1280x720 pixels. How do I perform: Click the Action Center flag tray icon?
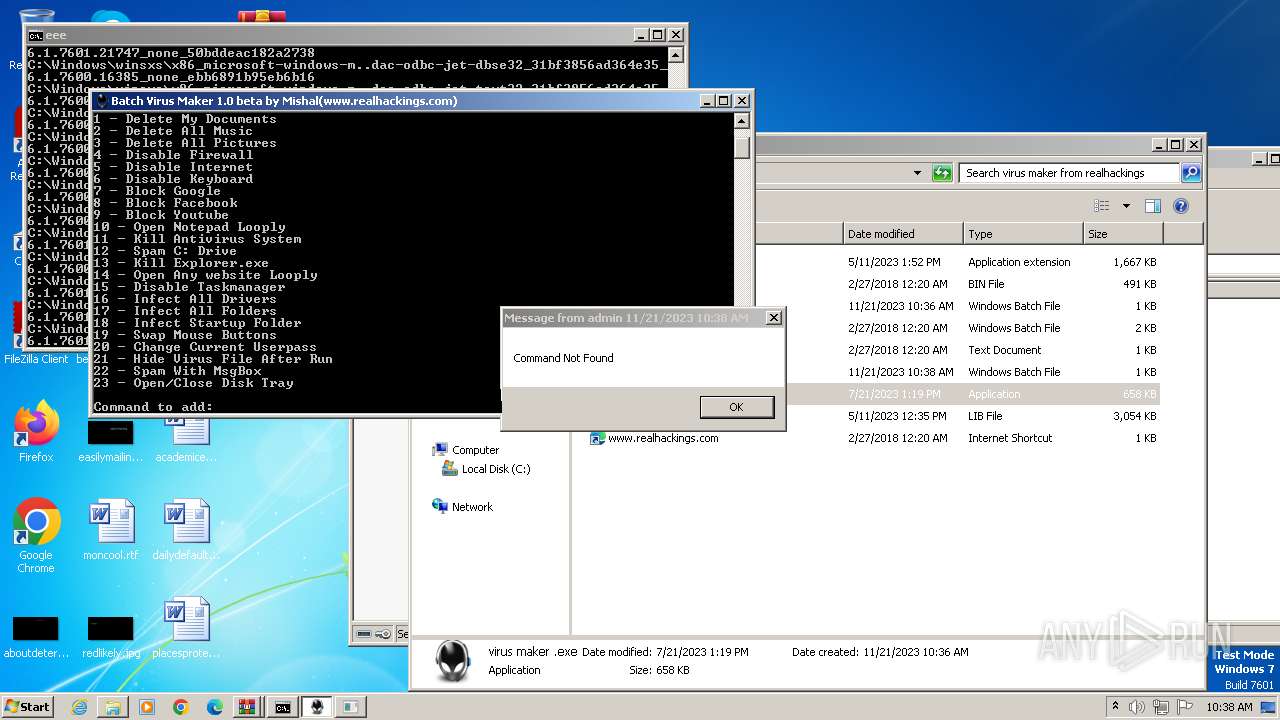[1186, 706]
